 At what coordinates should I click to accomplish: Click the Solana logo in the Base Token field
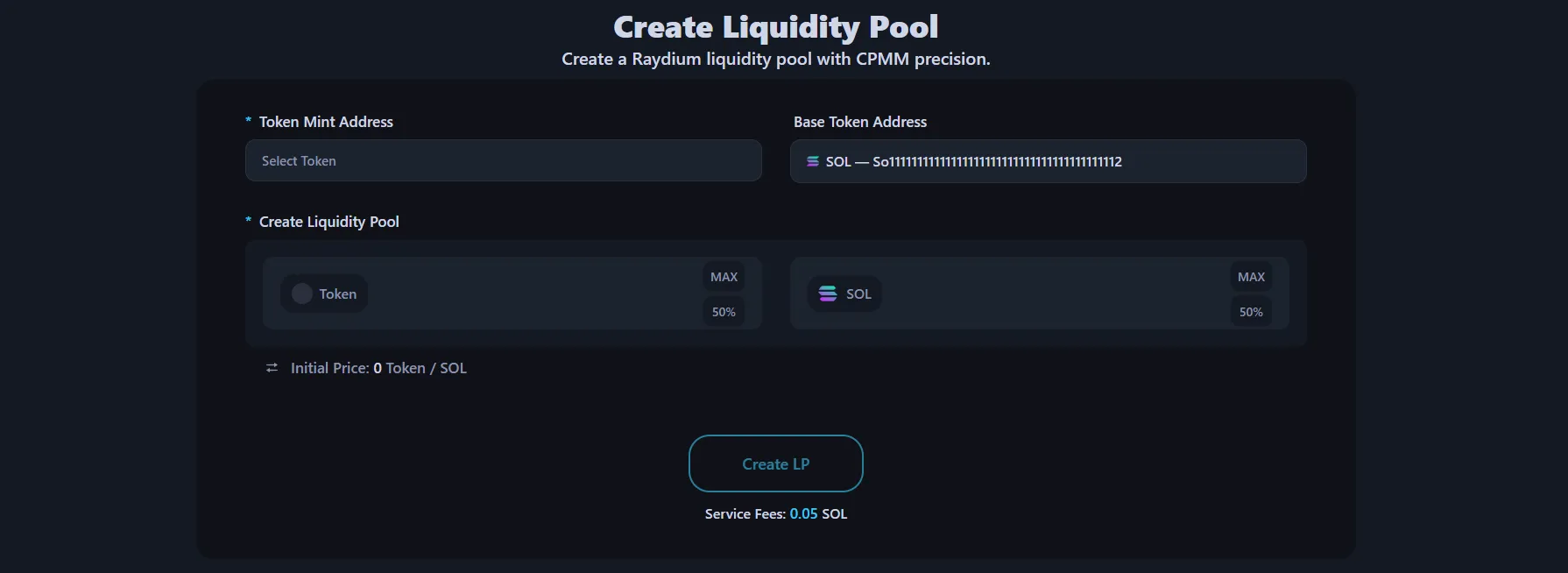click(811, 161)
